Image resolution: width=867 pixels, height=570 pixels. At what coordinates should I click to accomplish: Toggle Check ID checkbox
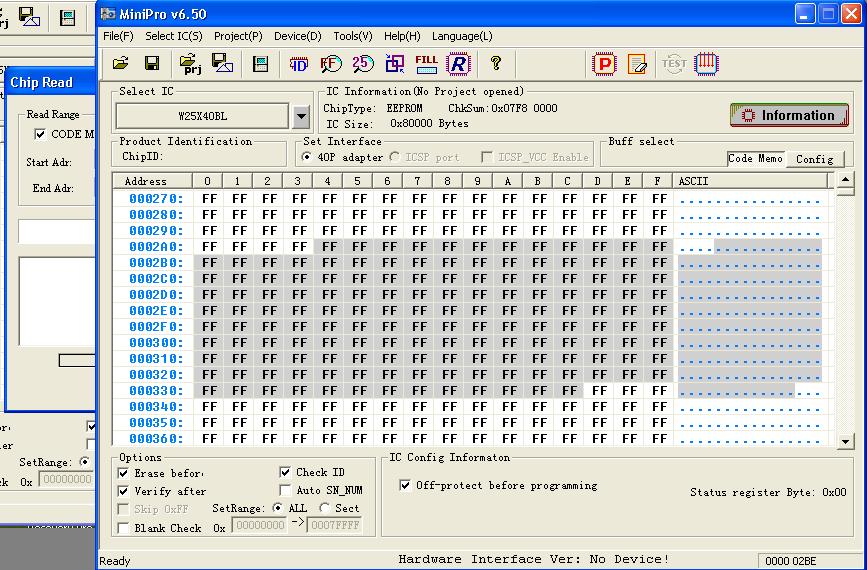coord(285,472)
